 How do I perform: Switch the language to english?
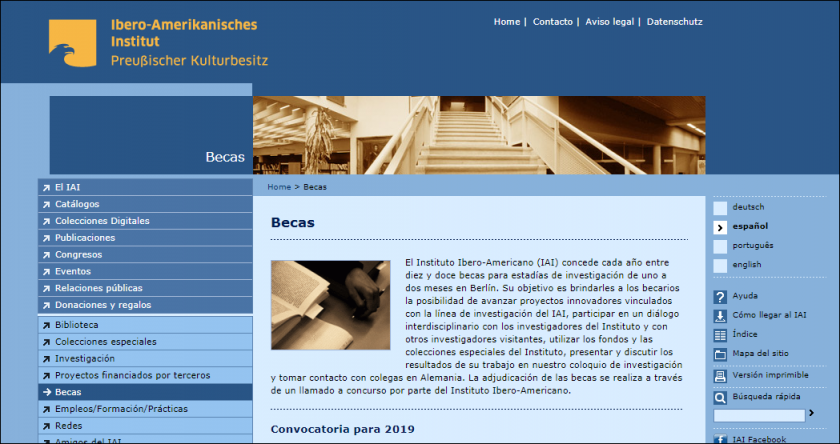(x=747, y=265)
